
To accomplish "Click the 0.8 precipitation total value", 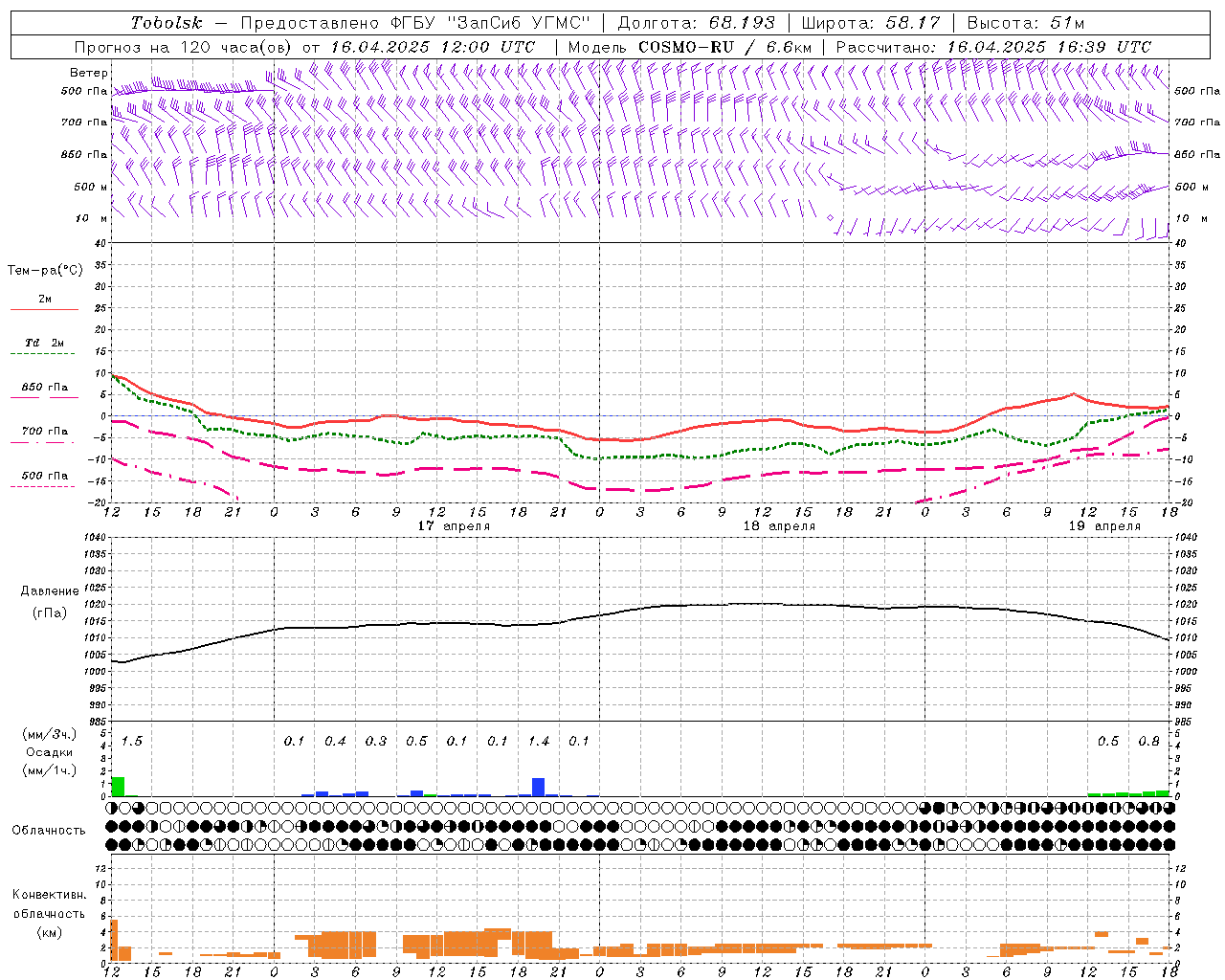I will coord(1148,742).
